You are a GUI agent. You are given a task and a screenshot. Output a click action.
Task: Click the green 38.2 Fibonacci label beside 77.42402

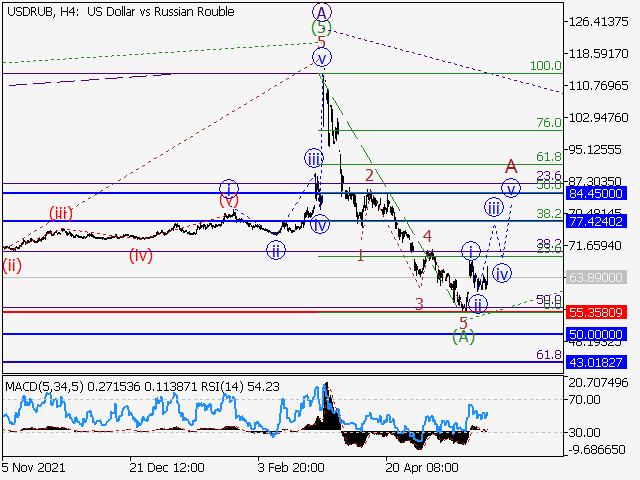(549, 213)
